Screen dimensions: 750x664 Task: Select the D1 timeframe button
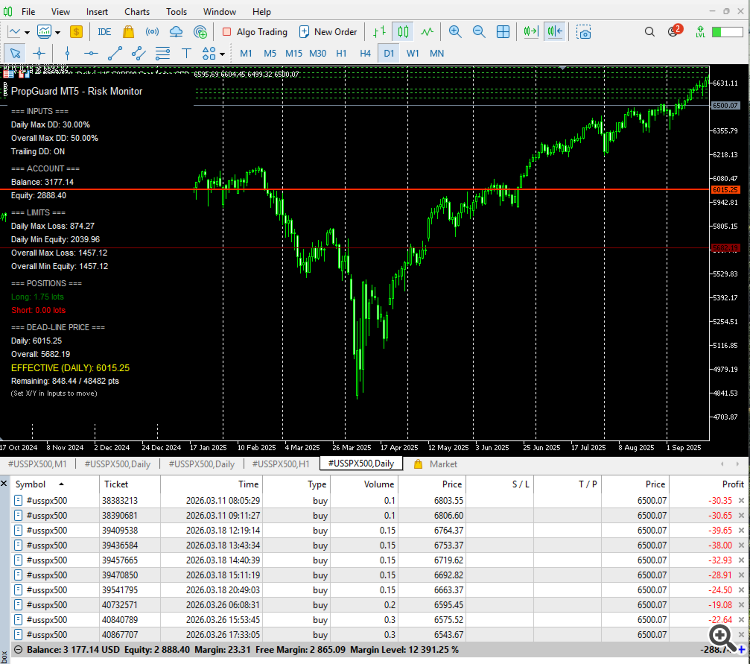click(388, 54)
